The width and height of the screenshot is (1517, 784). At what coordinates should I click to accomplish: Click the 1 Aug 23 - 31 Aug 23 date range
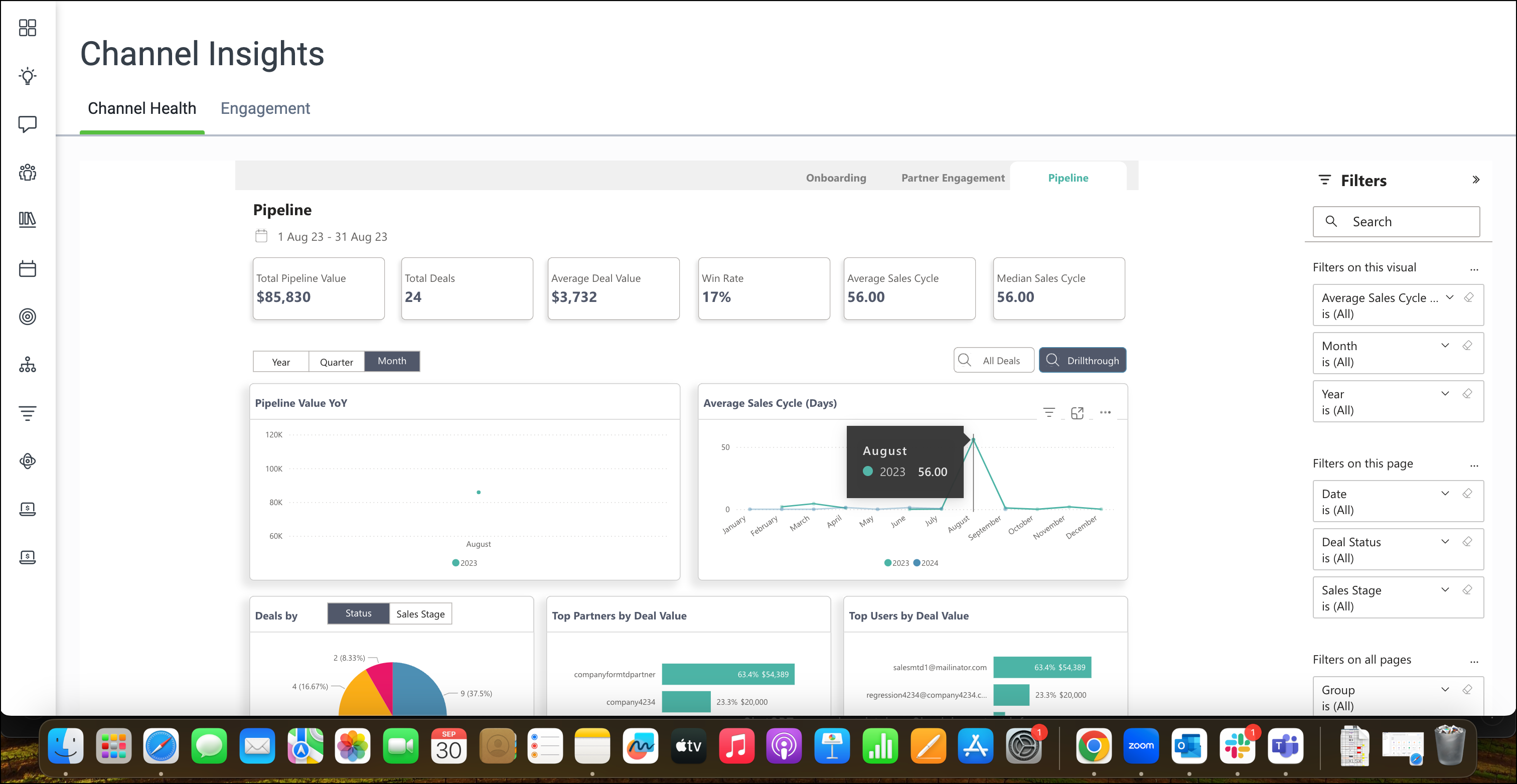[x=332, y=237]
